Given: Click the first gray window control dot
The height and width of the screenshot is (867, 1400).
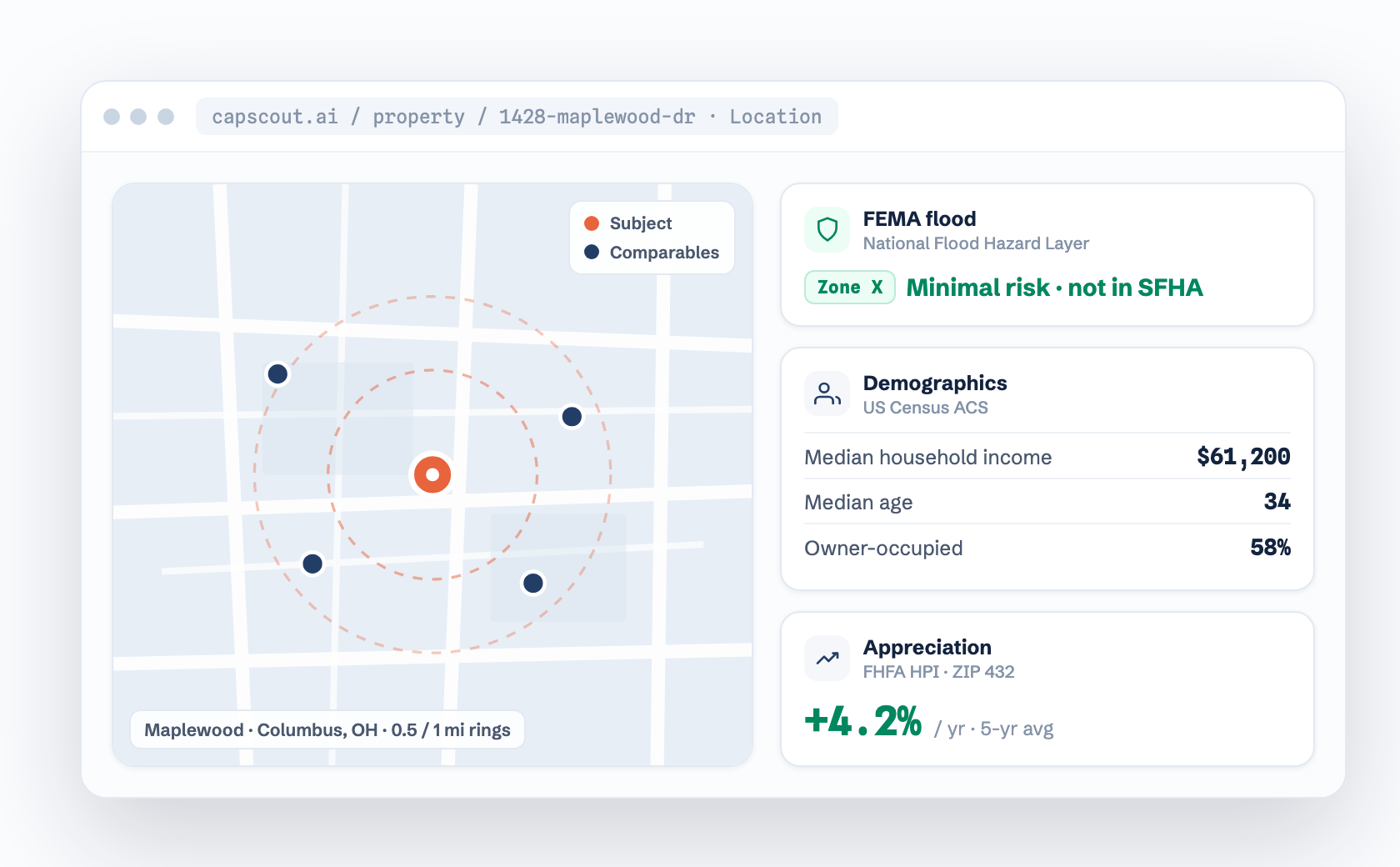Looking at the screenshot, I should (x=112, y=117).
